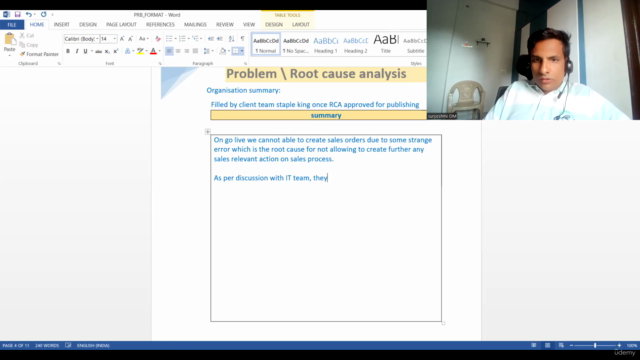The height and width of the screenshot is (360, 640).
Task: Click the PAGE 4 OF 11 indicator
Action: click(16, 345)
